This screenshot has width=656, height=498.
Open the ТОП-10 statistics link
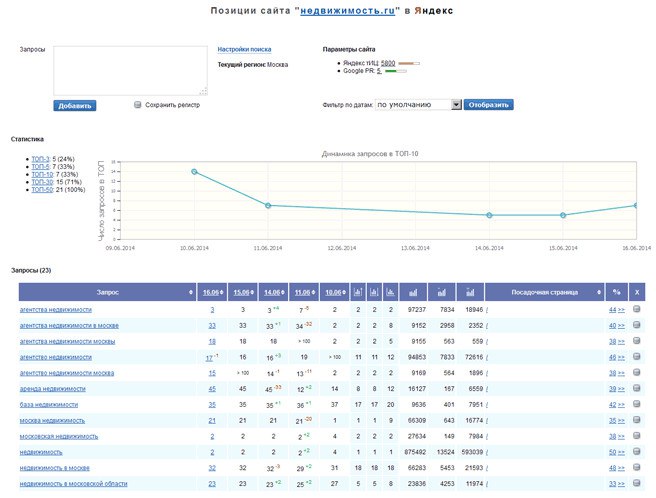click(42, 174)
